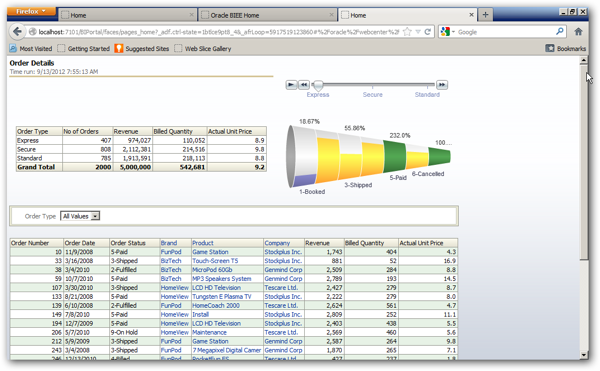Step slider backward with rewind button
Screen dimensions: 600x371
(x=304, y=85)
